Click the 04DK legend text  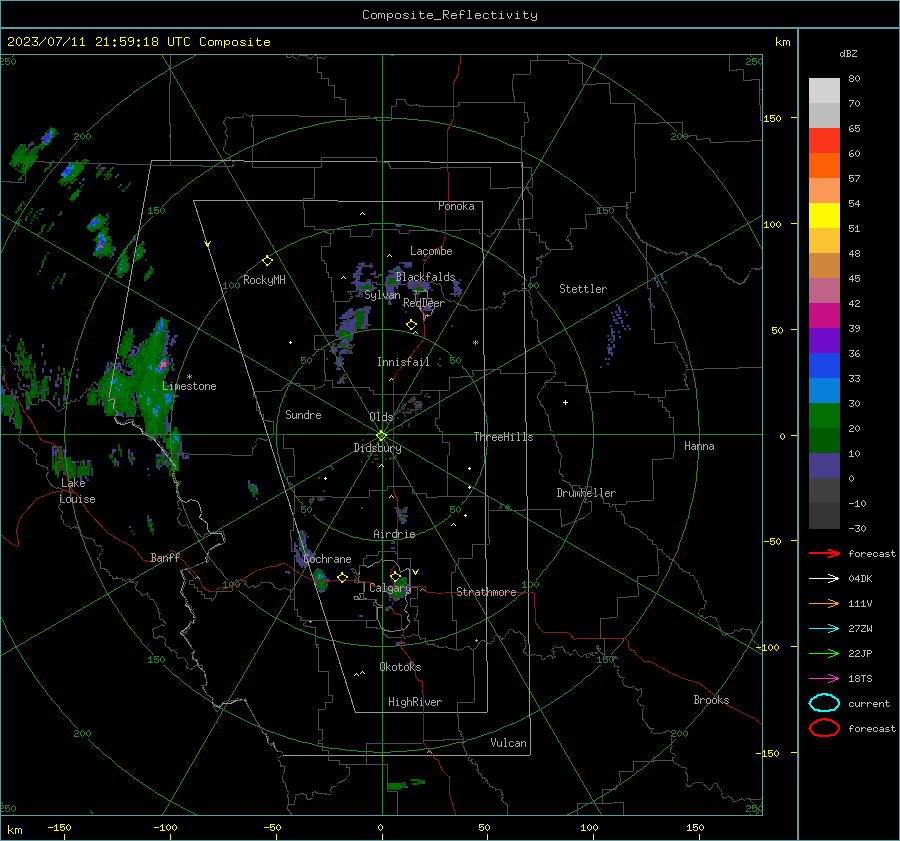coord(860,578)
